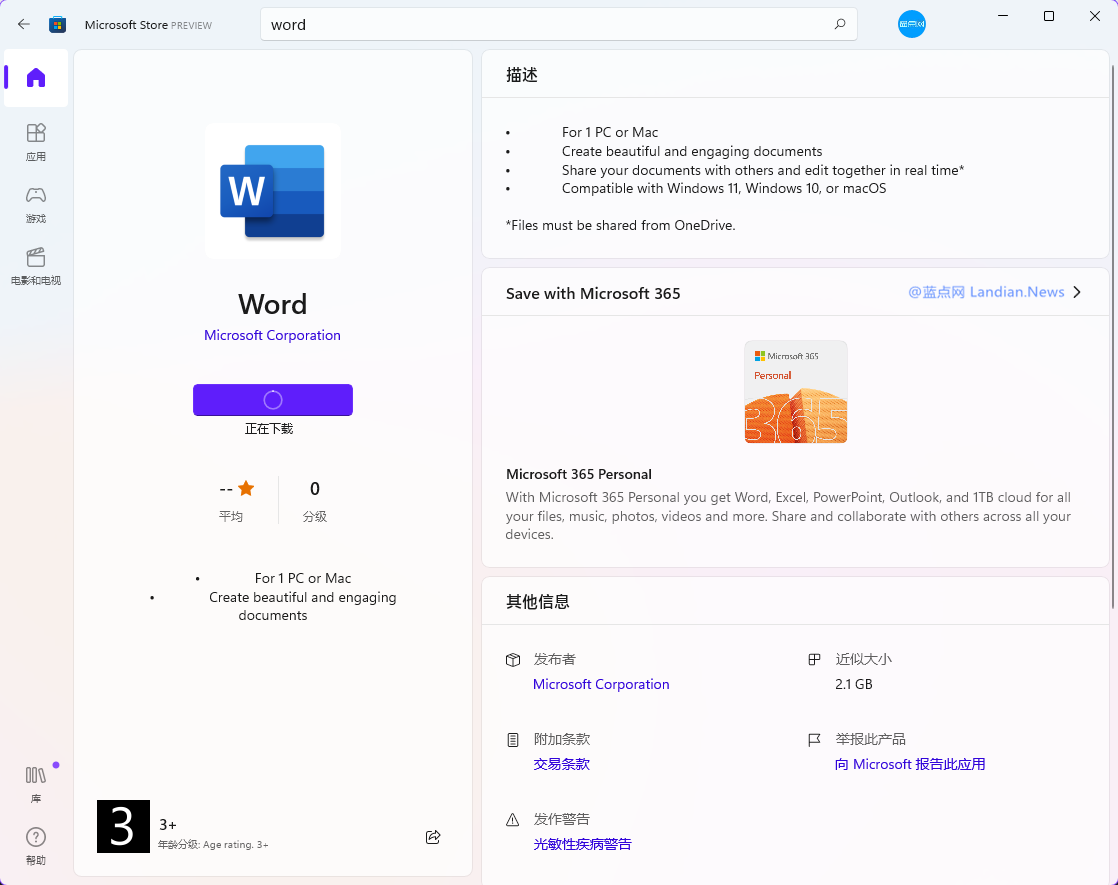The image size is (1118, 885).
Task: Click the Microsoft 365 Personal thumbnail
Action: [796, 392]
